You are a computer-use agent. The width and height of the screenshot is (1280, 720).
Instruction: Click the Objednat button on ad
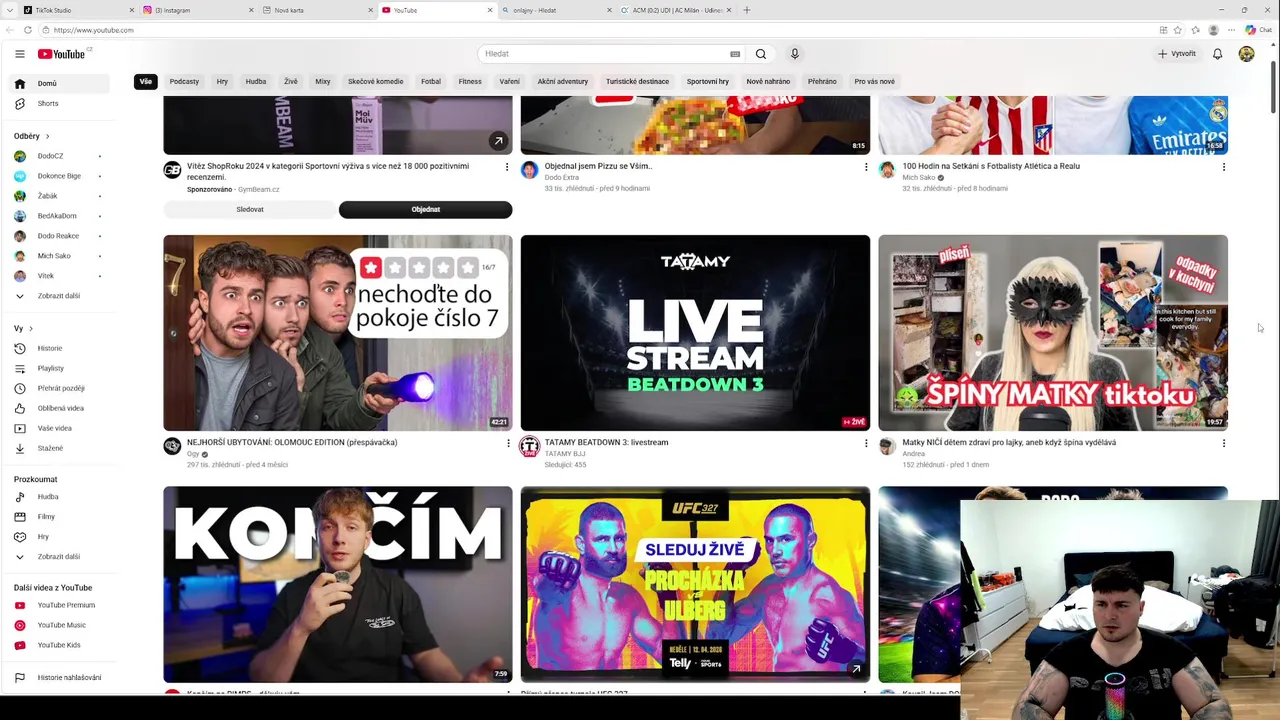426,210
